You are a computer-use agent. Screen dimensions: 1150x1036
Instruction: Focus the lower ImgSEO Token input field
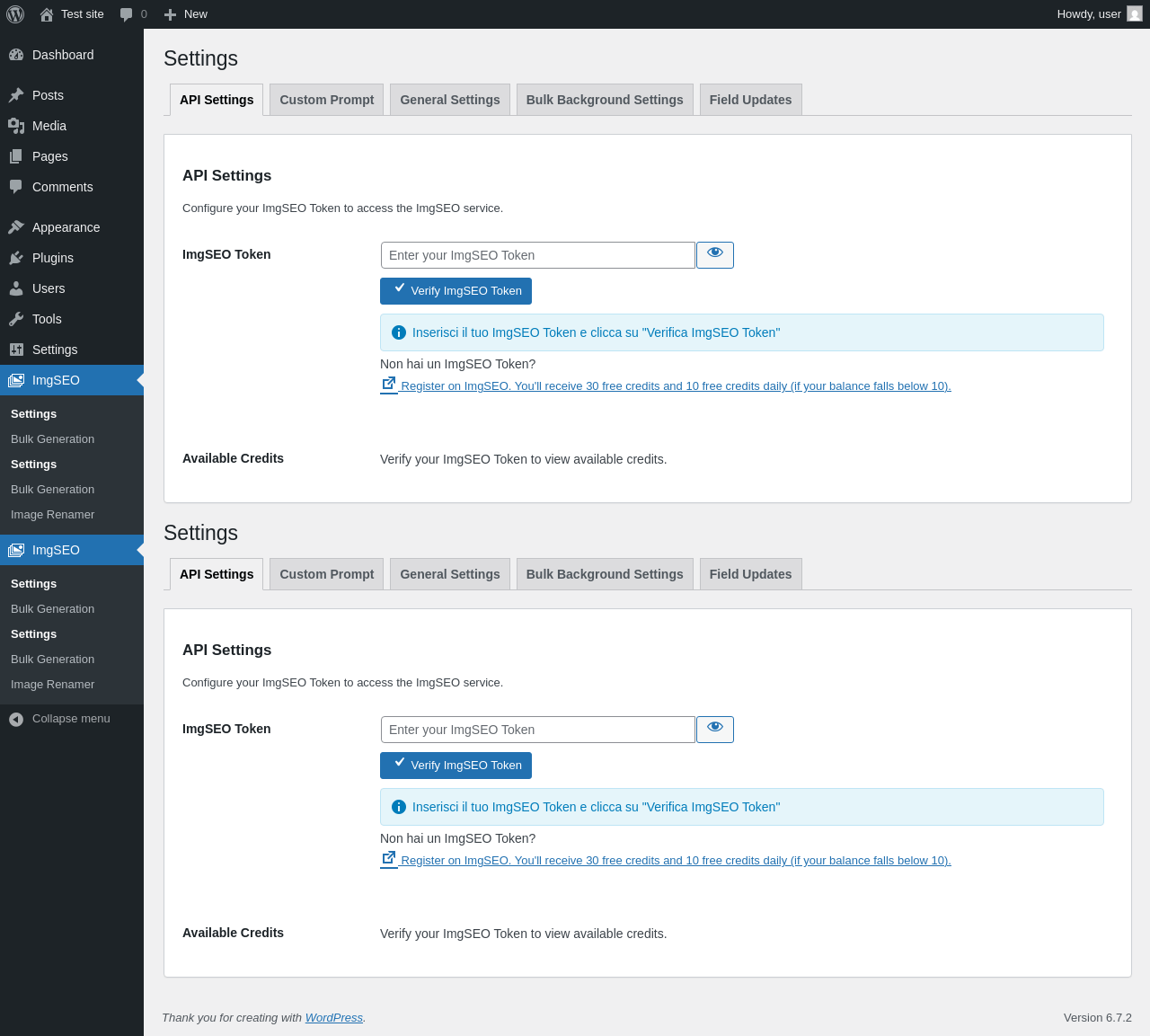pos(538,730)
